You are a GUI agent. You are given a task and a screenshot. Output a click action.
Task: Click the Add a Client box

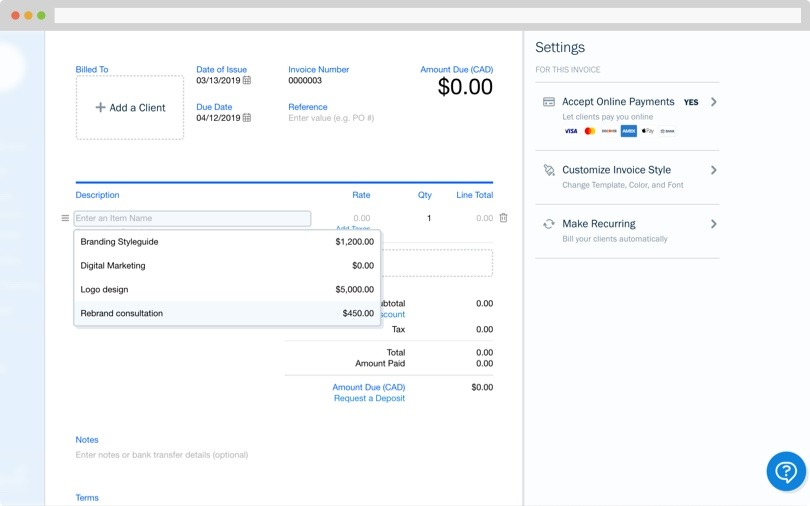130,107
